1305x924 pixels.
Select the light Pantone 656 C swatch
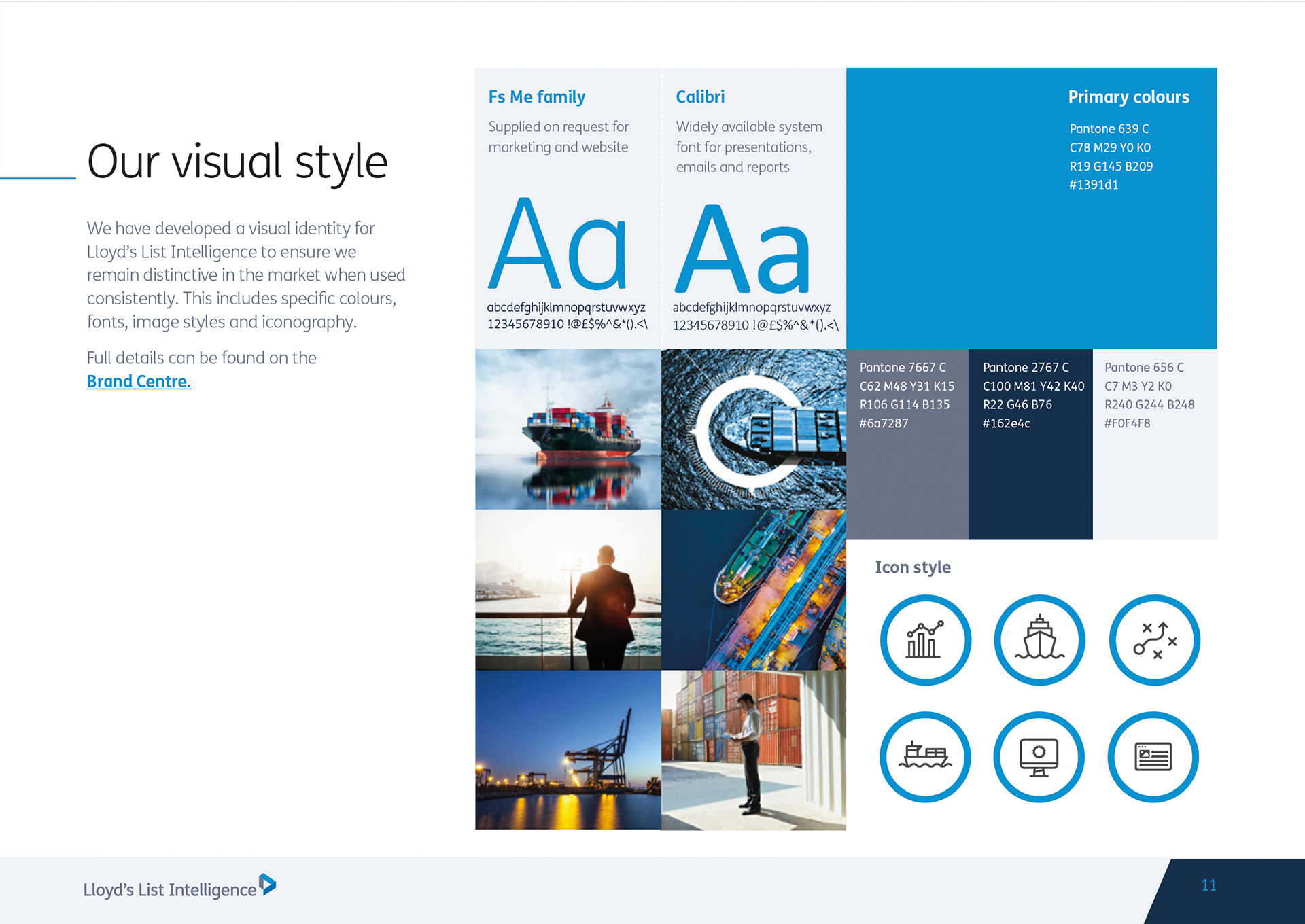point(1155,444)
